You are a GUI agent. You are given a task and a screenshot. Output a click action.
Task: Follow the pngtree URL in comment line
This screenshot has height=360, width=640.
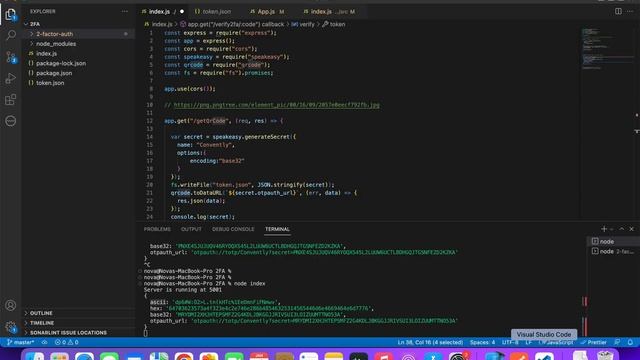276,105
